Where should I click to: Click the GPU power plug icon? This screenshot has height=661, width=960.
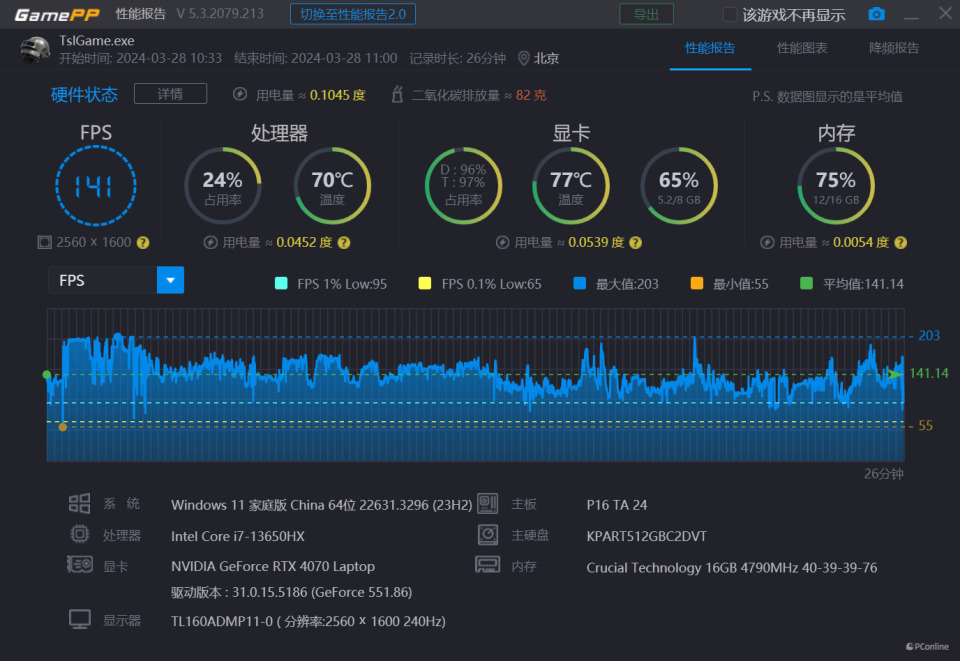pyautogui.click(x=503, y=242)
